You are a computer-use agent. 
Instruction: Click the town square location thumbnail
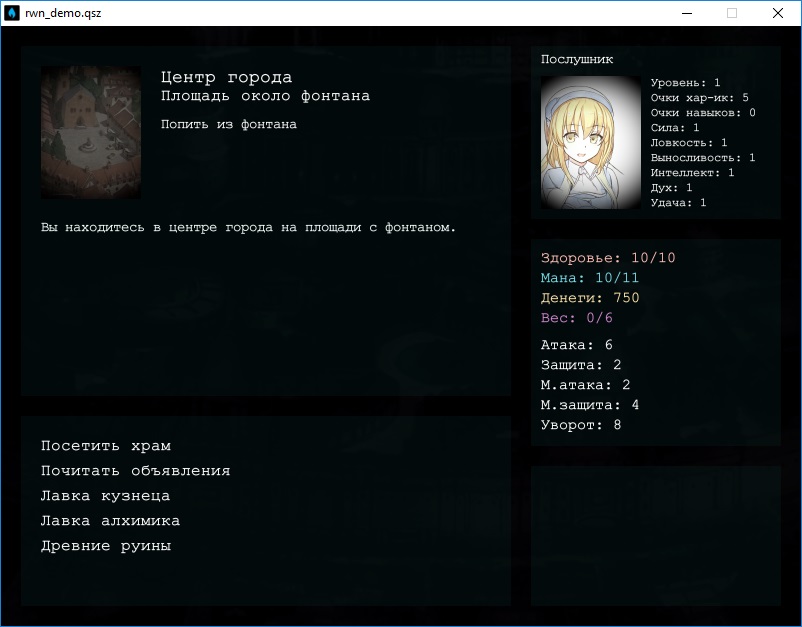[x=91, y=132]
